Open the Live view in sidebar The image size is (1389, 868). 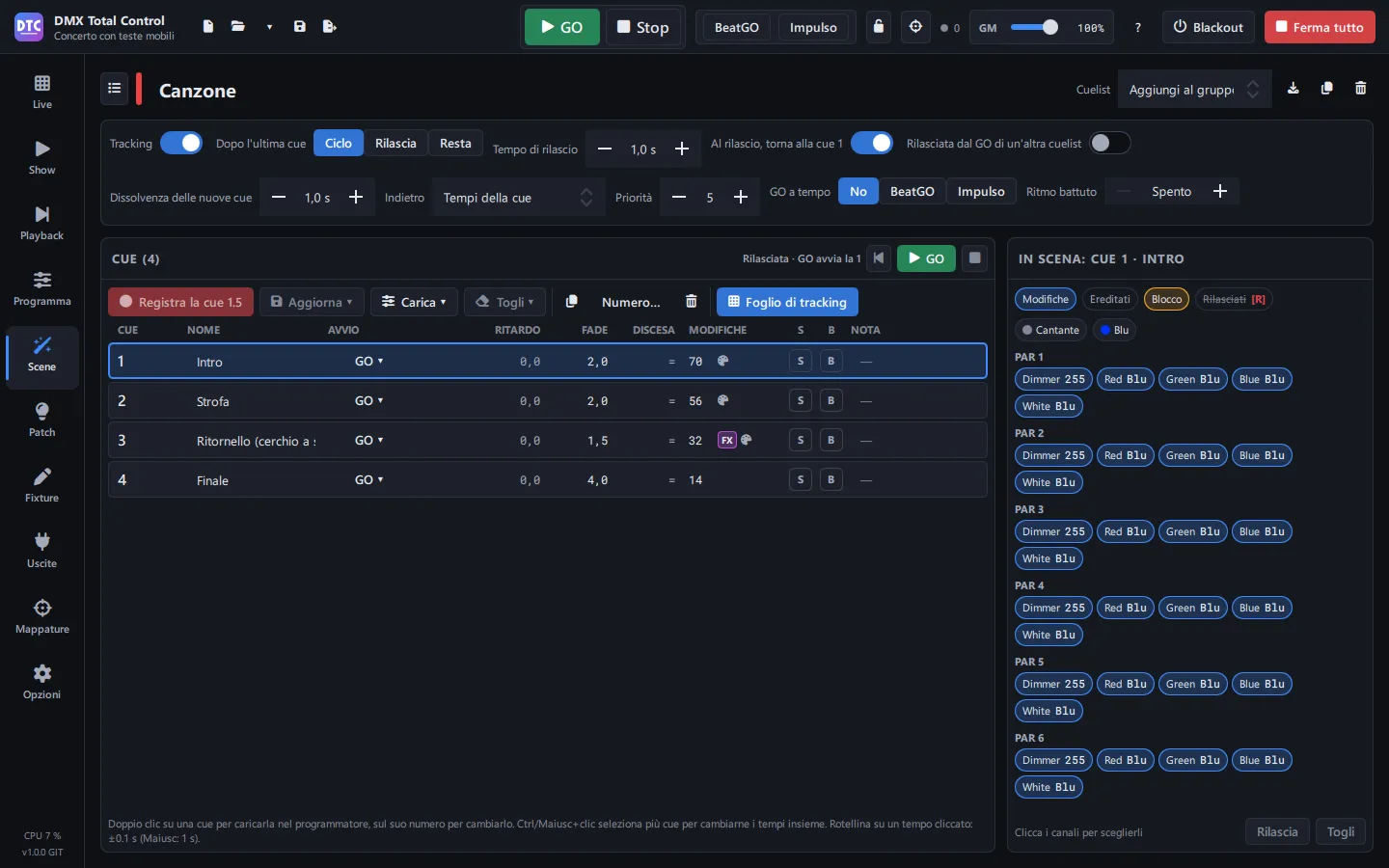coord(42,92)
